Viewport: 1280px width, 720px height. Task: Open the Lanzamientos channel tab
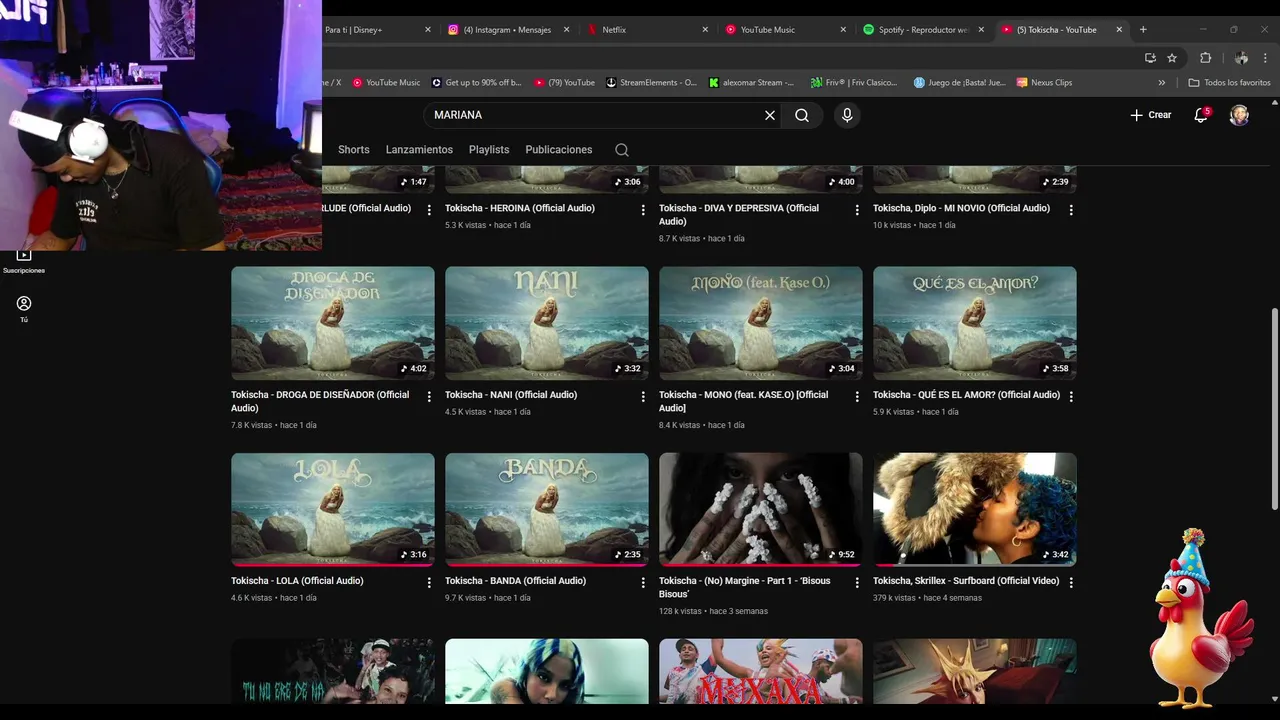pyautogui.click(x=419, y=150)
